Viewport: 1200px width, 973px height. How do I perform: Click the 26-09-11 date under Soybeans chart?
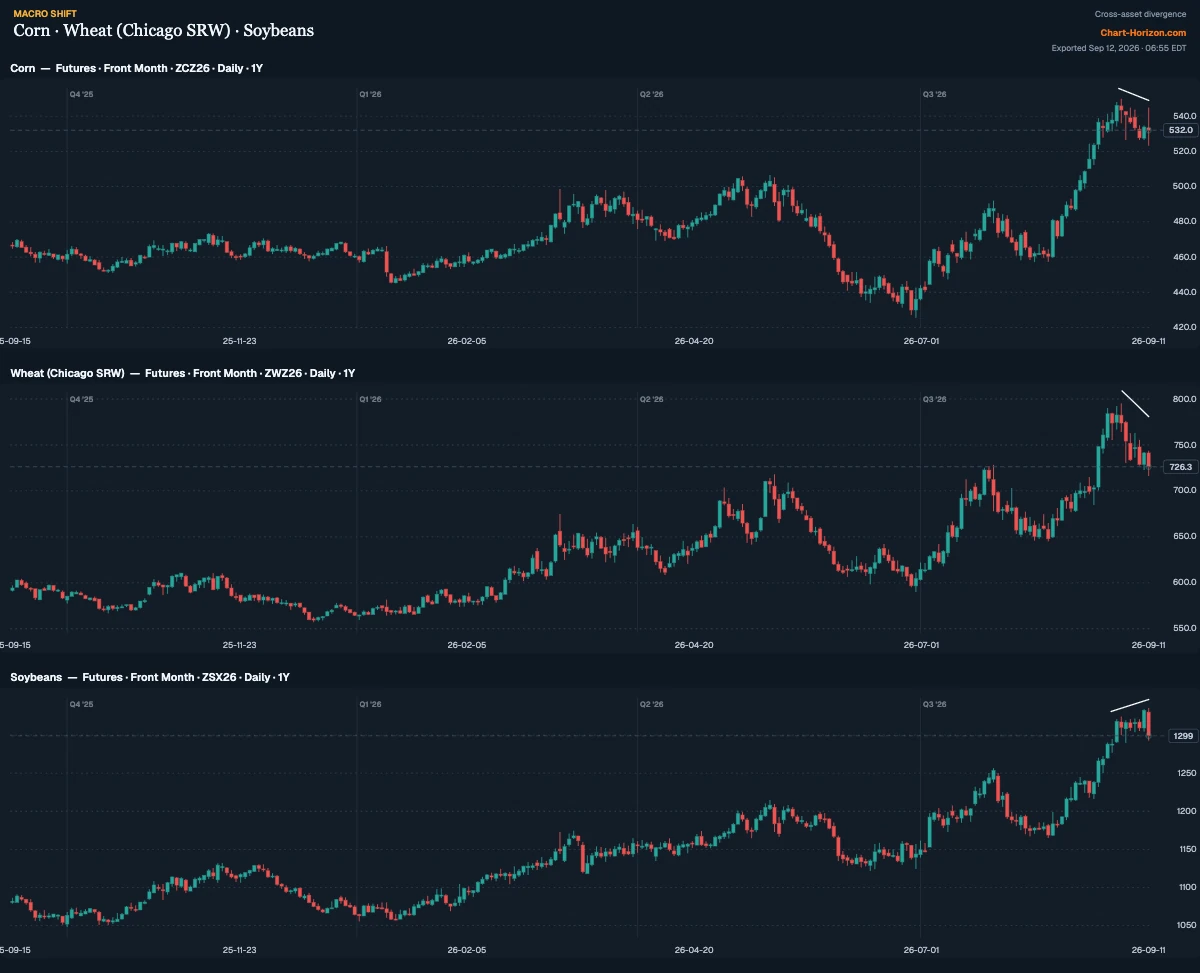click(x=1148, y=950)
